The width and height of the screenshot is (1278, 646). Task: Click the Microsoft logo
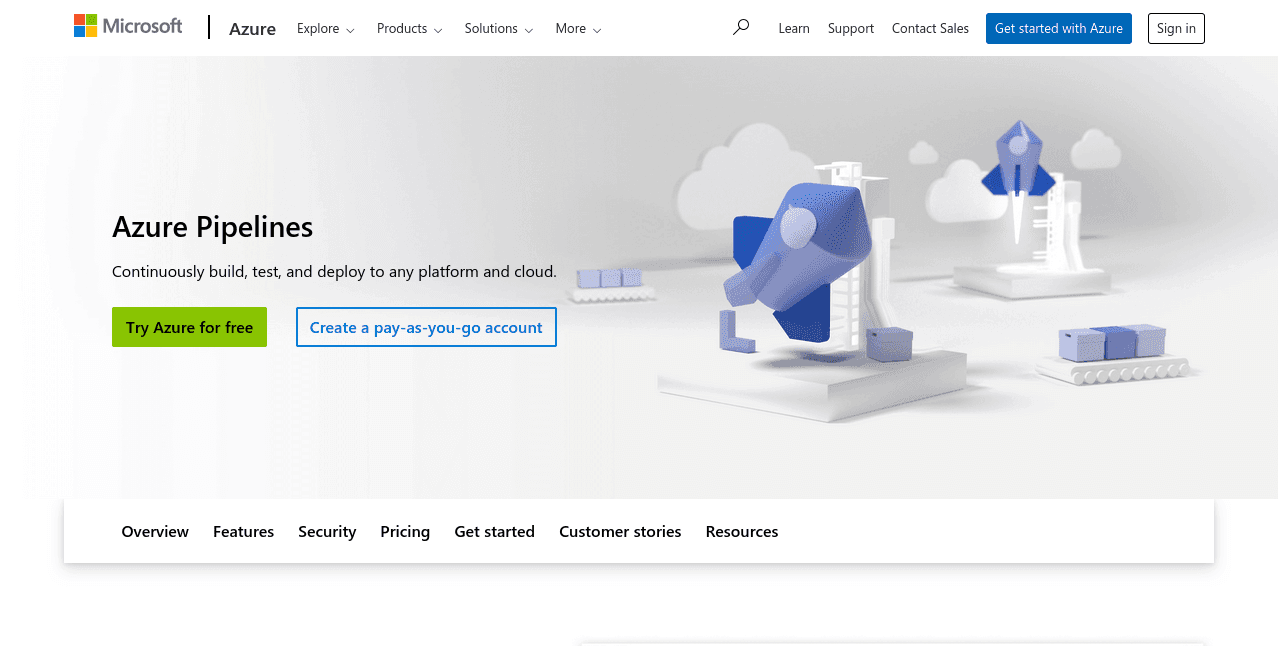(128, 27)
